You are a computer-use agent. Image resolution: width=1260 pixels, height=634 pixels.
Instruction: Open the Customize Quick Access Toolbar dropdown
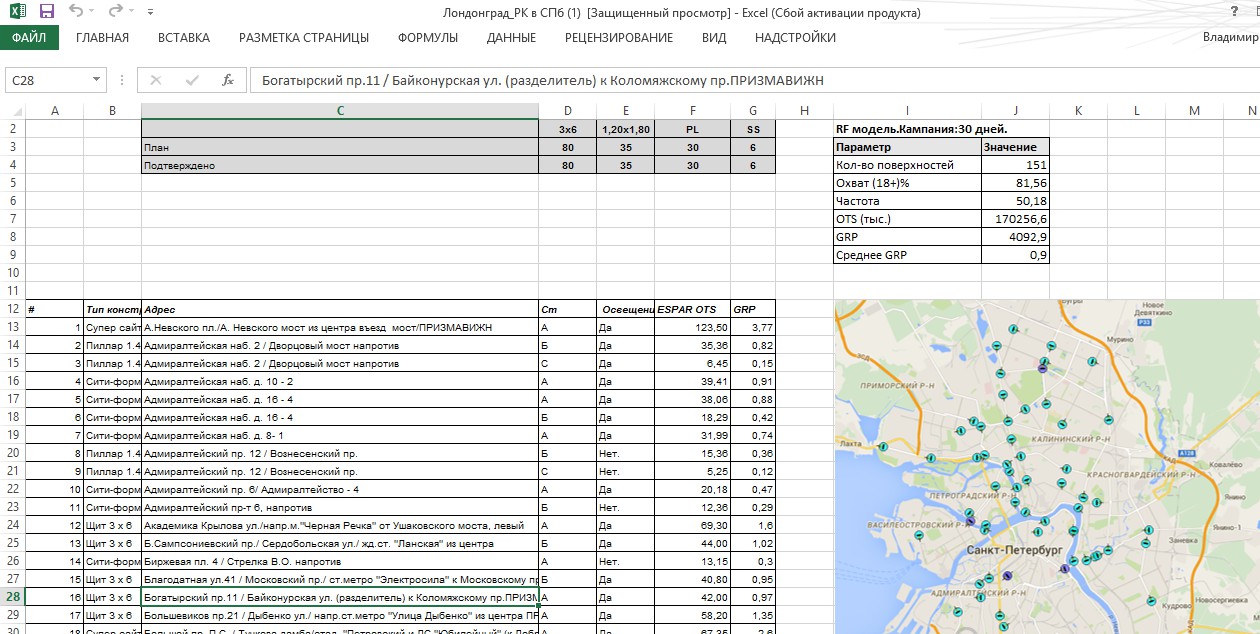pos(150,13)
